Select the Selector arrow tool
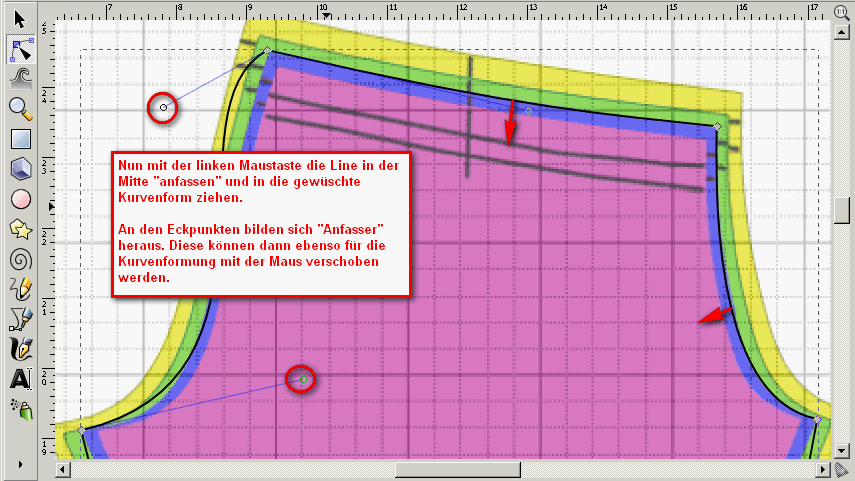This screenshot has height=481, width=855. [x=19, y=18]
